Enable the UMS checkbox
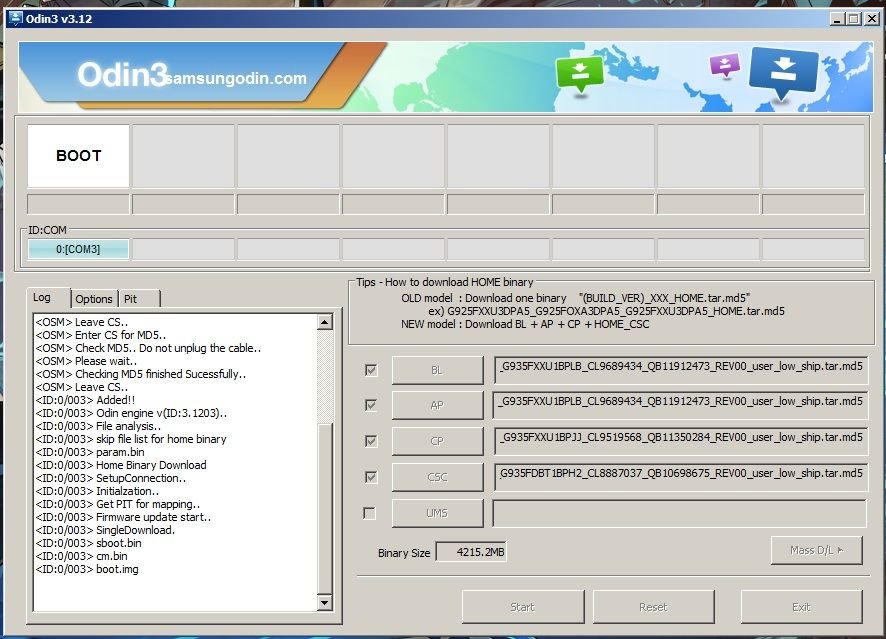 [370, 513]
